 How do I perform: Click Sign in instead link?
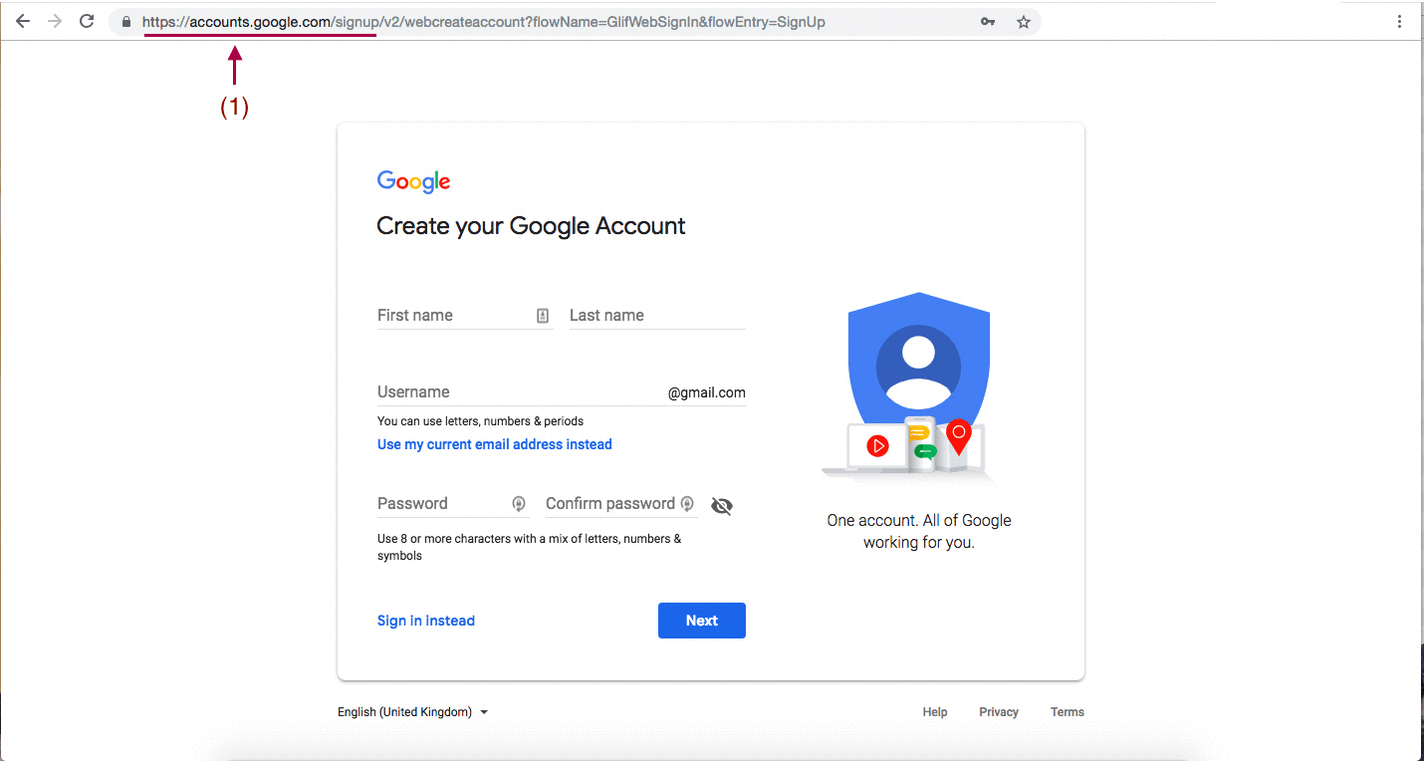point(426,621)
